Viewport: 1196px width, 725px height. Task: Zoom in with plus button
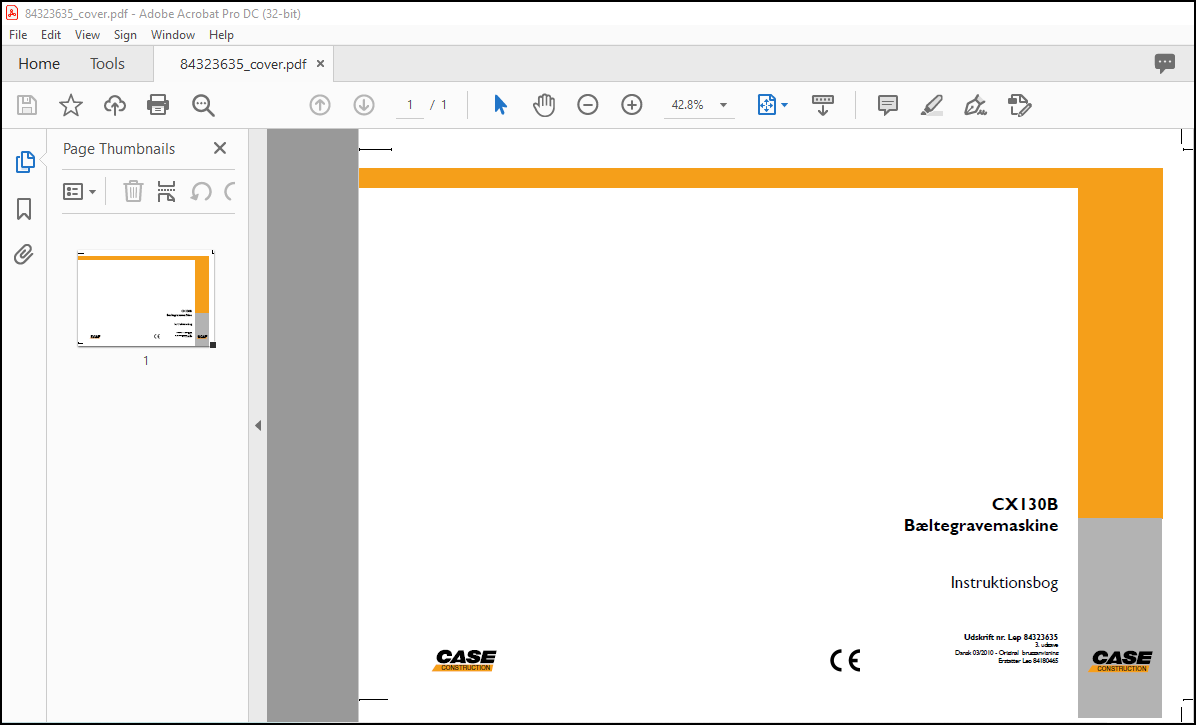pos(632,105)
